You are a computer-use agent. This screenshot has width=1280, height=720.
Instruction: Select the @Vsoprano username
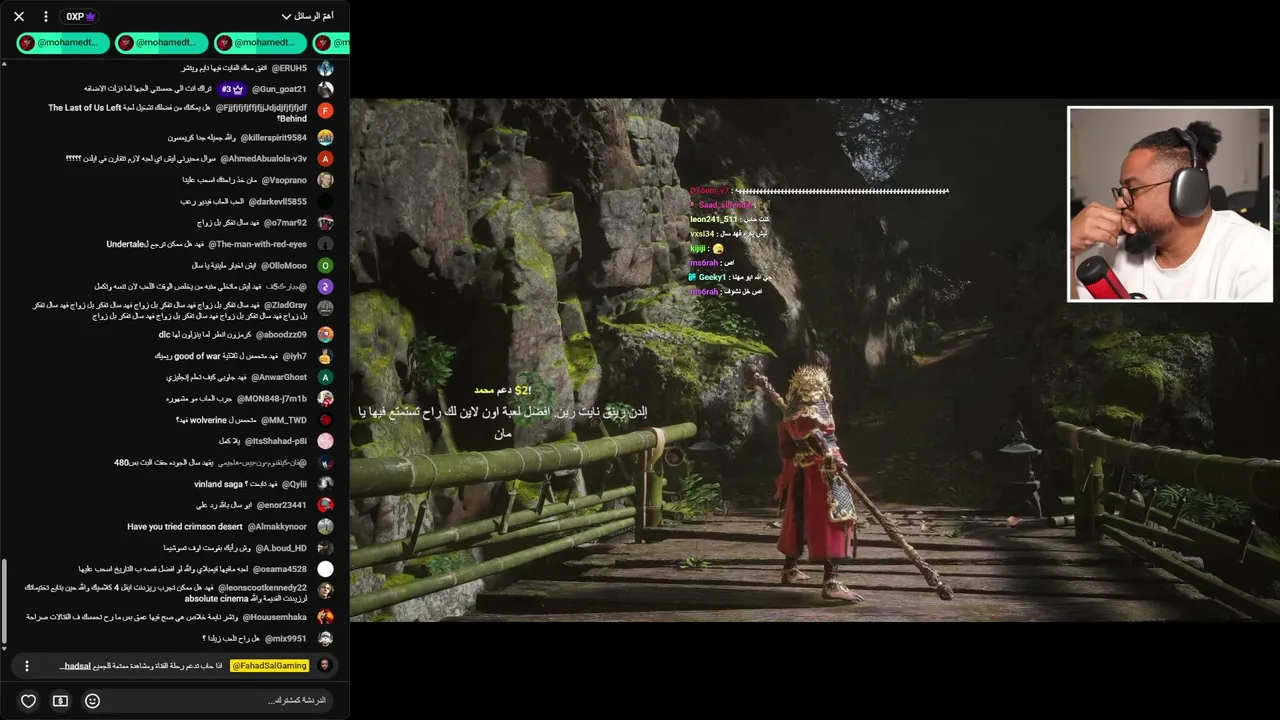pos(284,180)
